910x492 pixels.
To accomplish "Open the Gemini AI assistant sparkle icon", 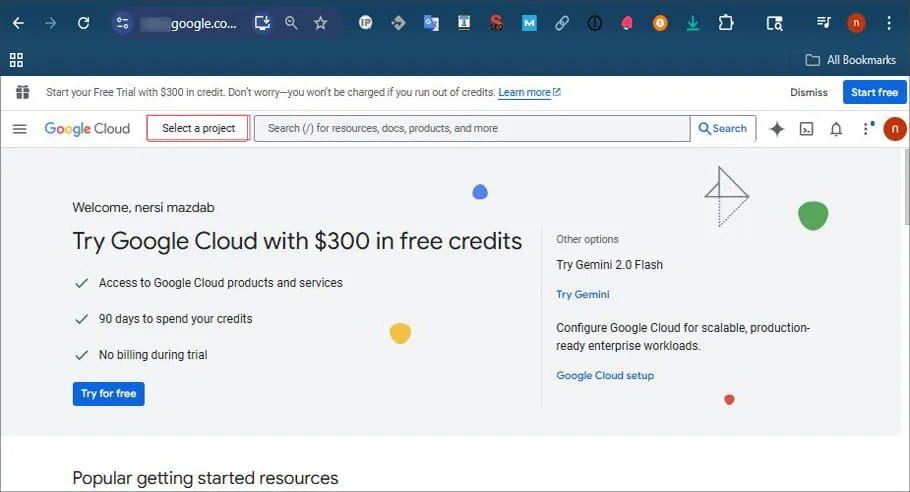I will point(776,128).
